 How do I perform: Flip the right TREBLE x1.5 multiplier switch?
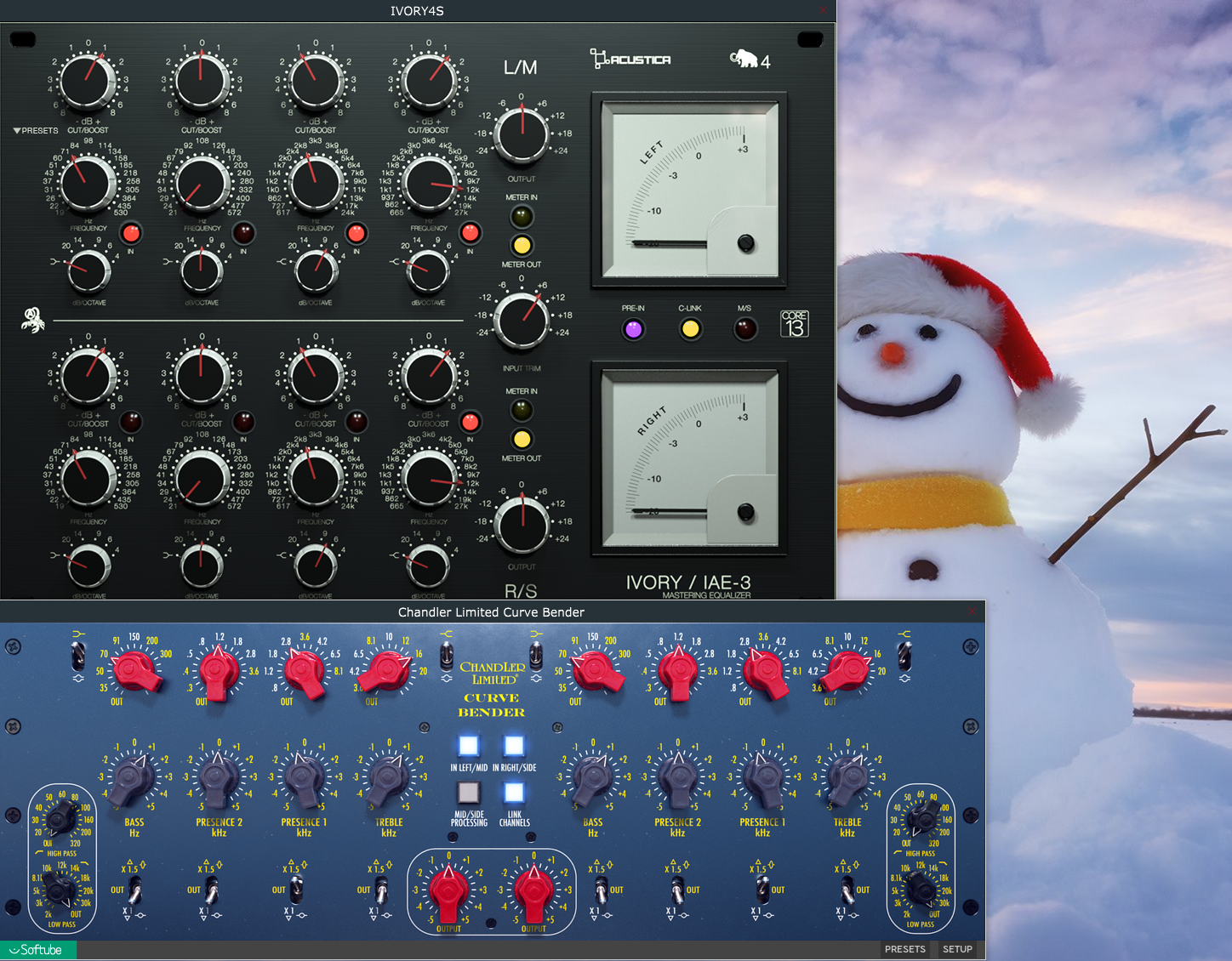pyautogui.click(x=847, y=890)
